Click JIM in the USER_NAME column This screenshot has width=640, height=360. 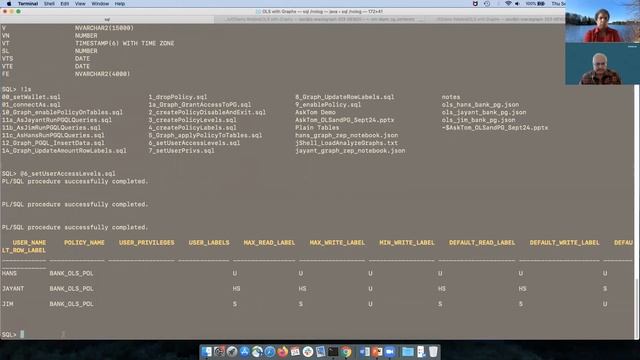click(x=7, y=304)
